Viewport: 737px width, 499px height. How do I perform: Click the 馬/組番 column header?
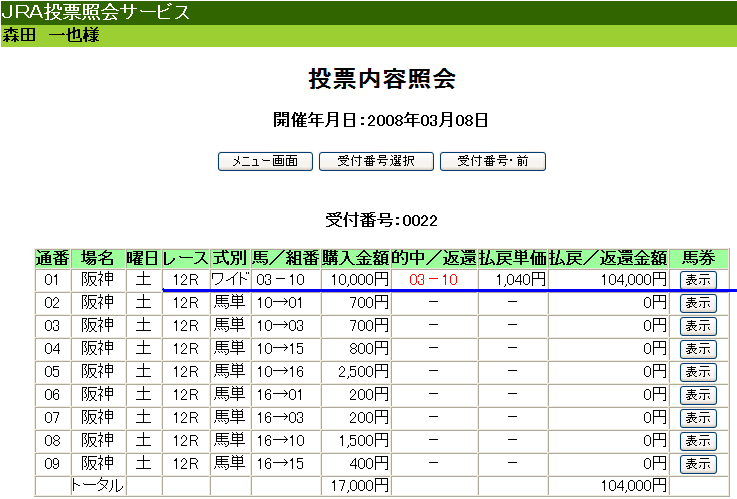click(286, 258)
